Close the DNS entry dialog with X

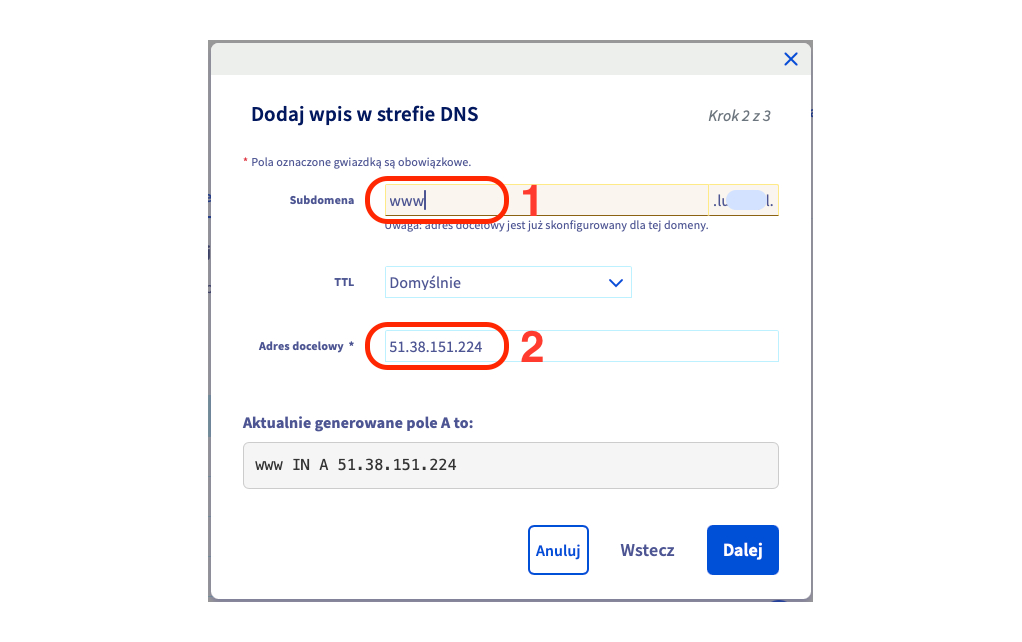pos(790,59)
